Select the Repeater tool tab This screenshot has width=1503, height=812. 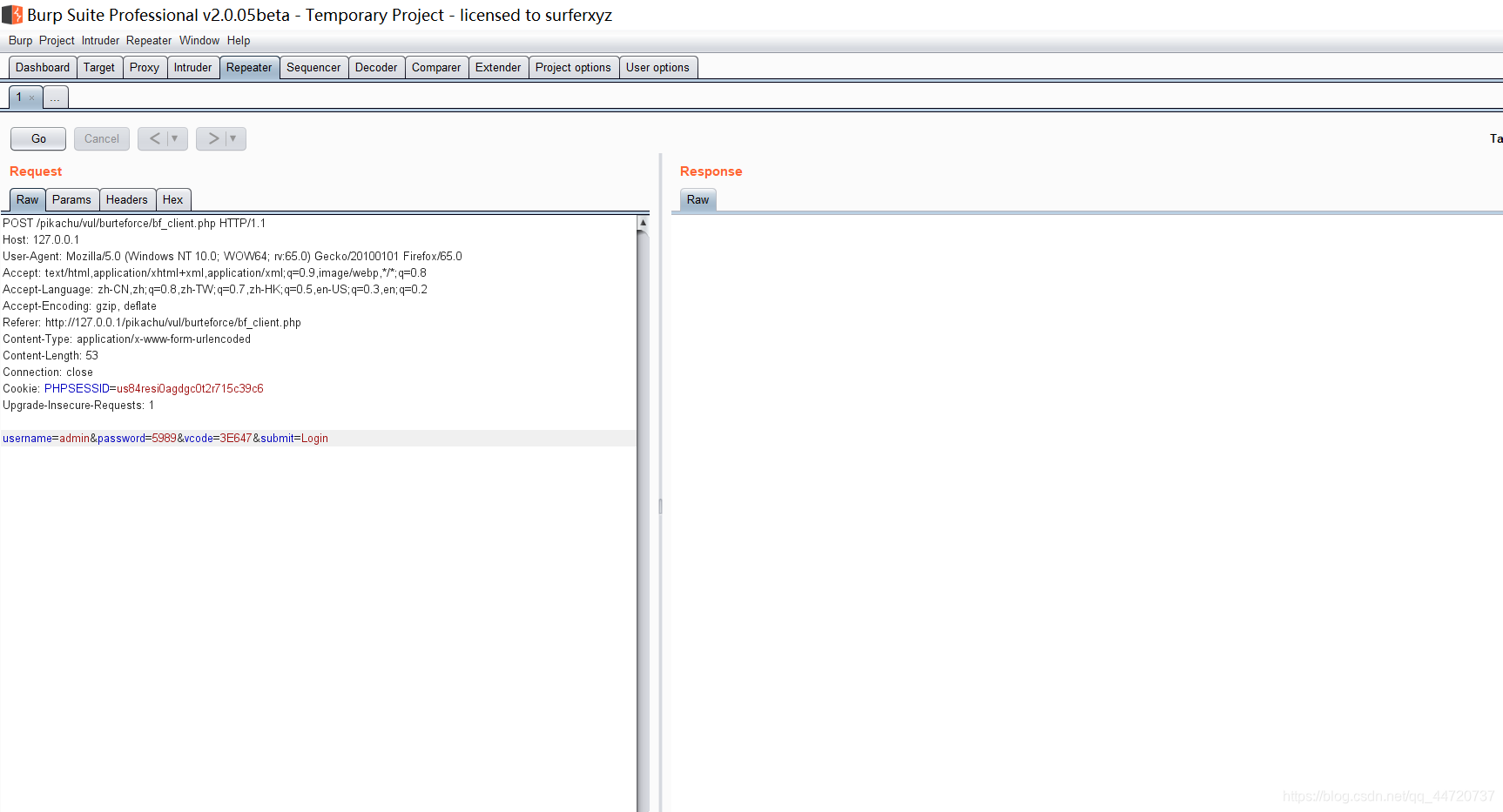(249, 67)
